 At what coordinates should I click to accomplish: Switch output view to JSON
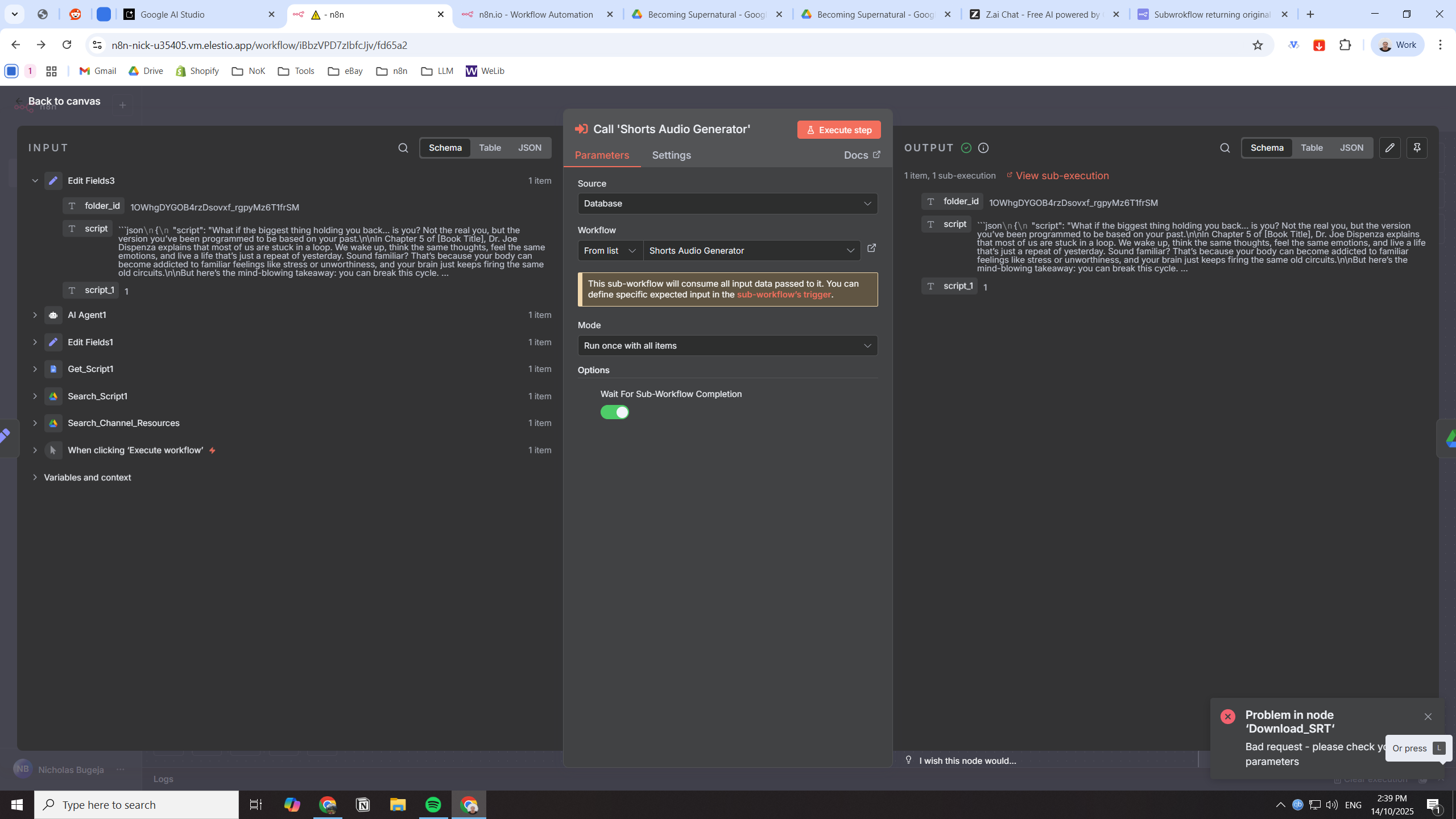point(1351,148)
